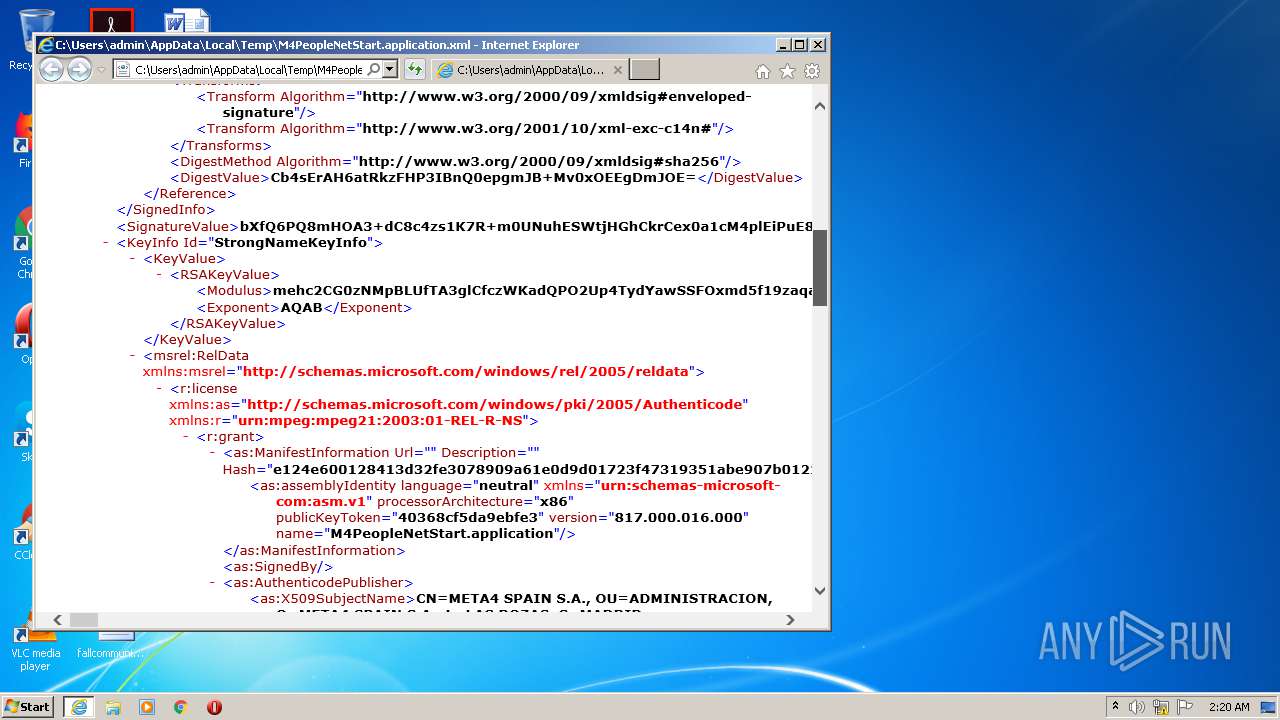Collapse the r:grant node

(x=186, y=436)
